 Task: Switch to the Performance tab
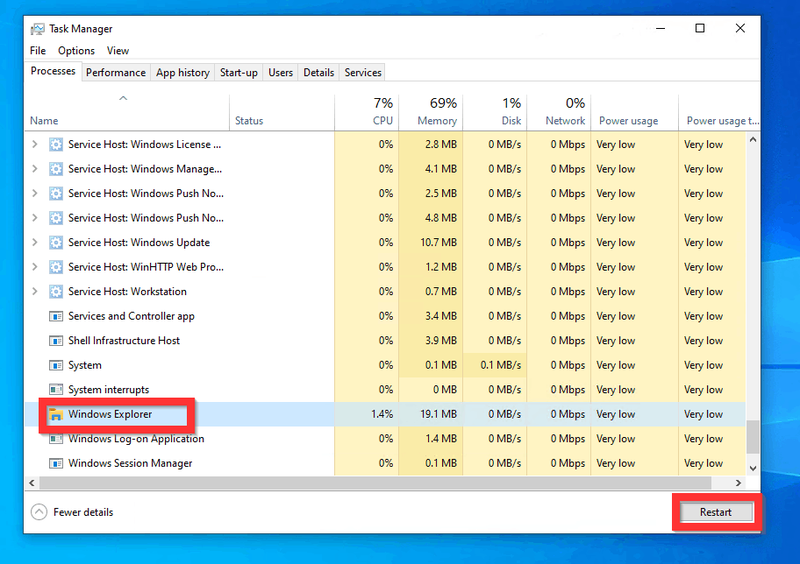116,72
